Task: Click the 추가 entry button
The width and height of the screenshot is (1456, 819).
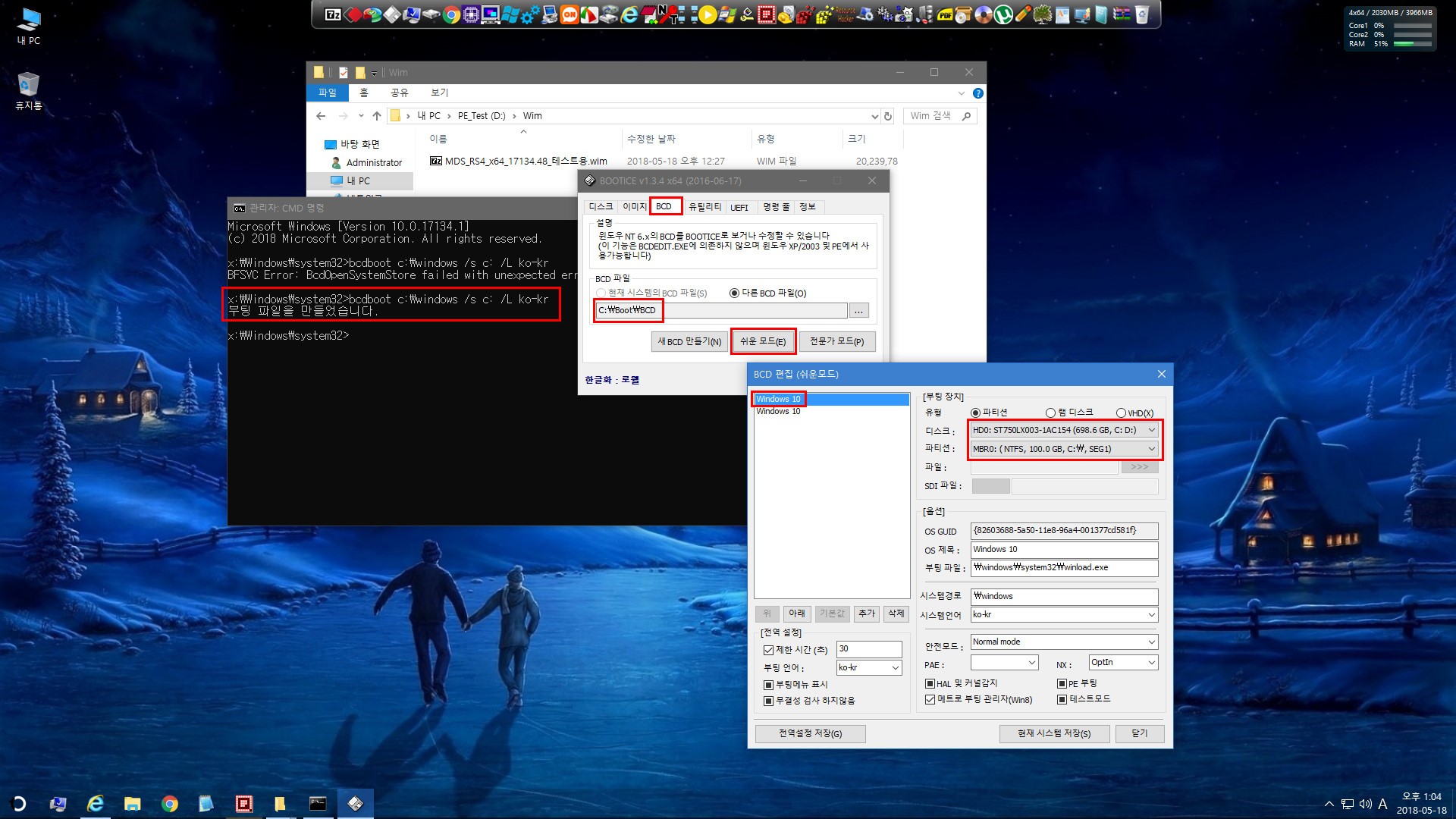Action: pos(868,613)
